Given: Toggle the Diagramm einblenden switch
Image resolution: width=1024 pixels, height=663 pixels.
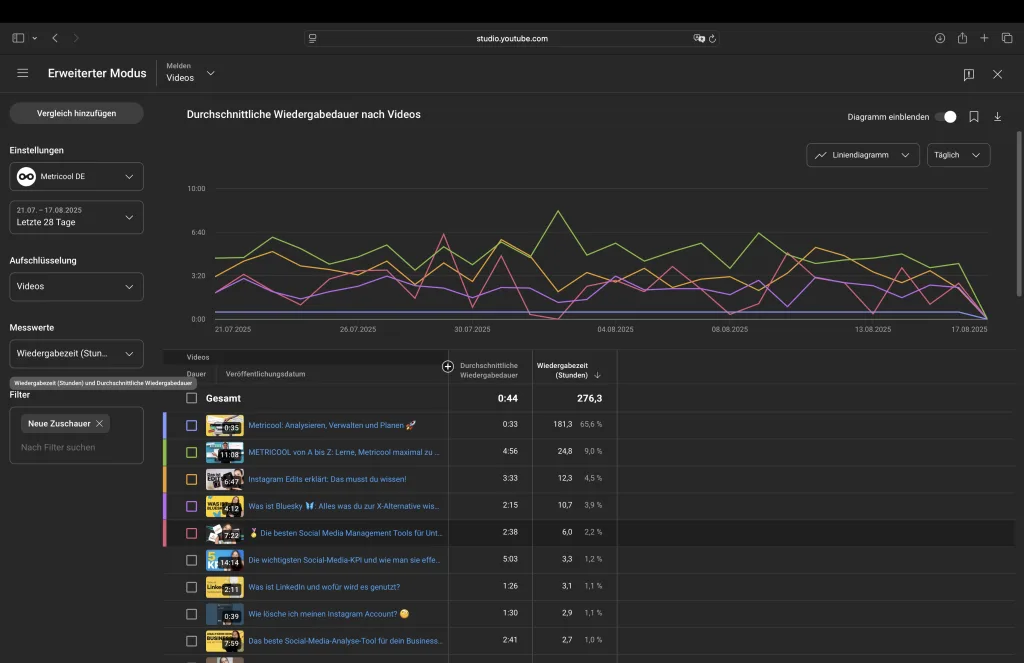Looking at the screenshot, I should 945,116.
